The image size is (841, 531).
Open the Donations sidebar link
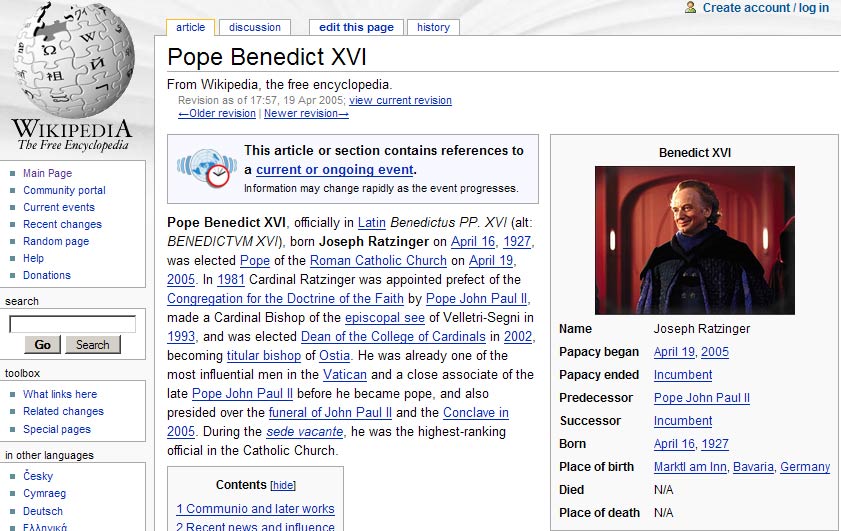coord(47,275)
